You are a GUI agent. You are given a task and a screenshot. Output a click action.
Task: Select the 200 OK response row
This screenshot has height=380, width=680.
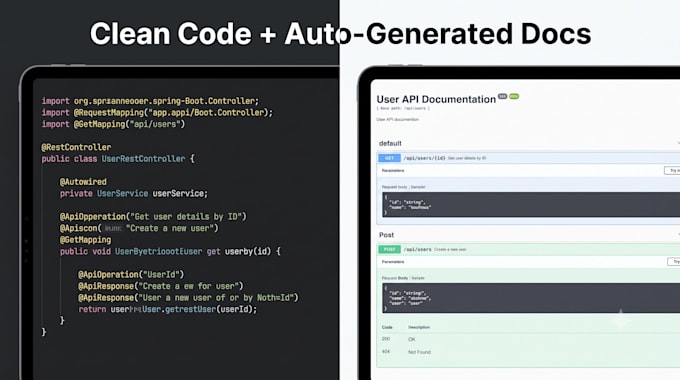[529, 339]
